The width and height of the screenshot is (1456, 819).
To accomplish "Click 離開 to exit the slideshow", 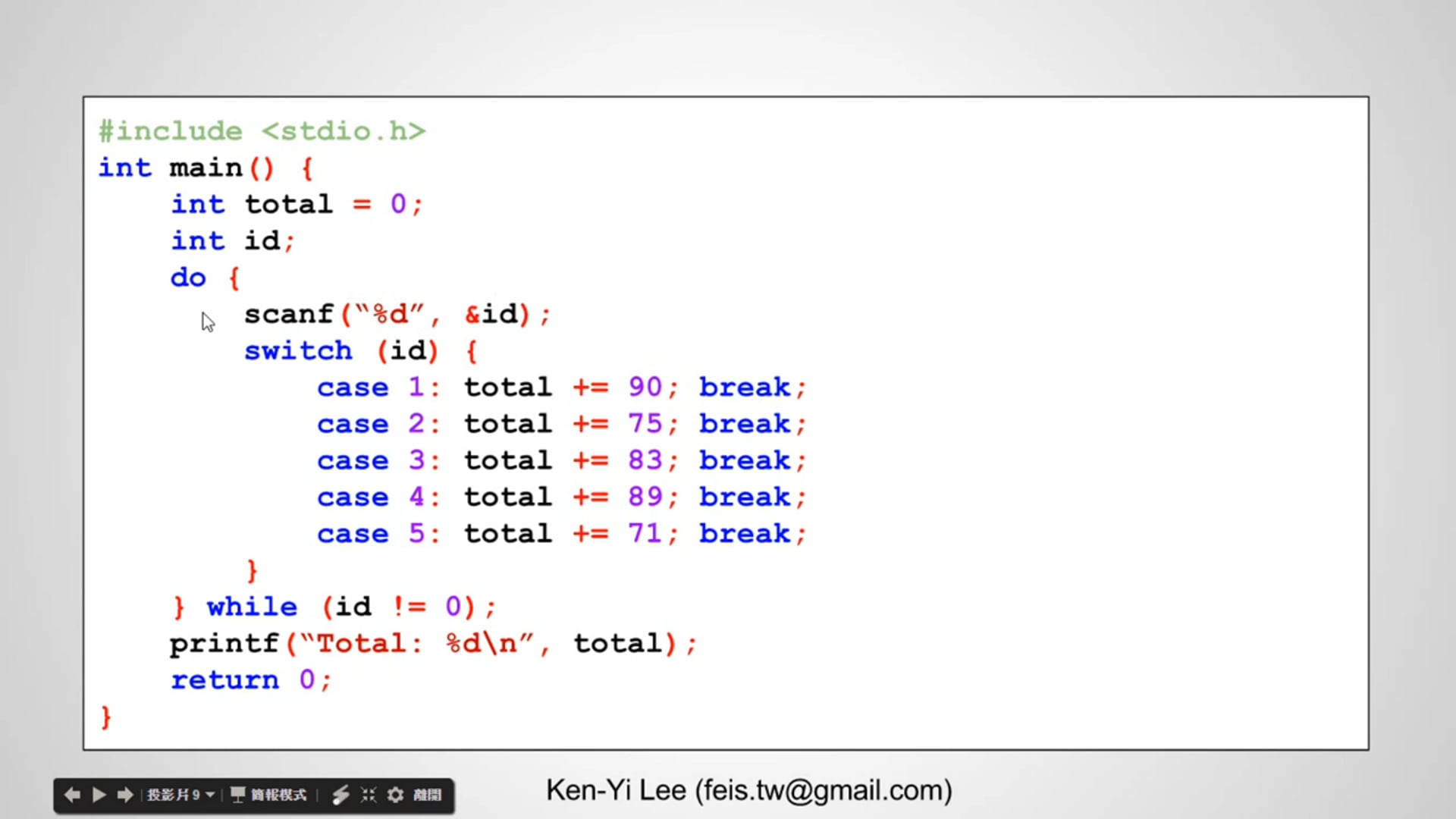I will pos(427,795).
